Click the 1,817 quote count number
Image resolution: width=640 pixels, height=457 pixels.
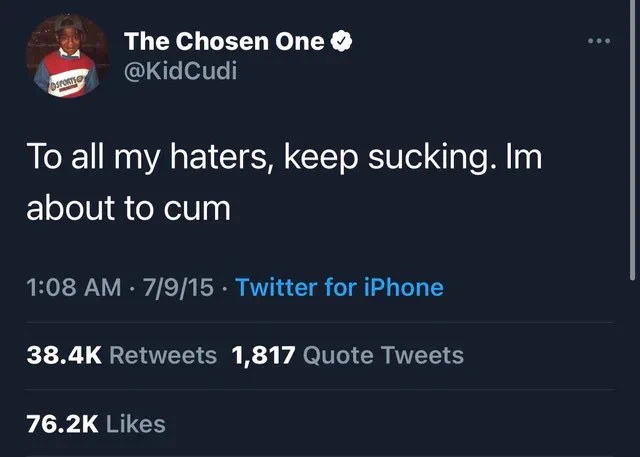click(x=261, y=354)
